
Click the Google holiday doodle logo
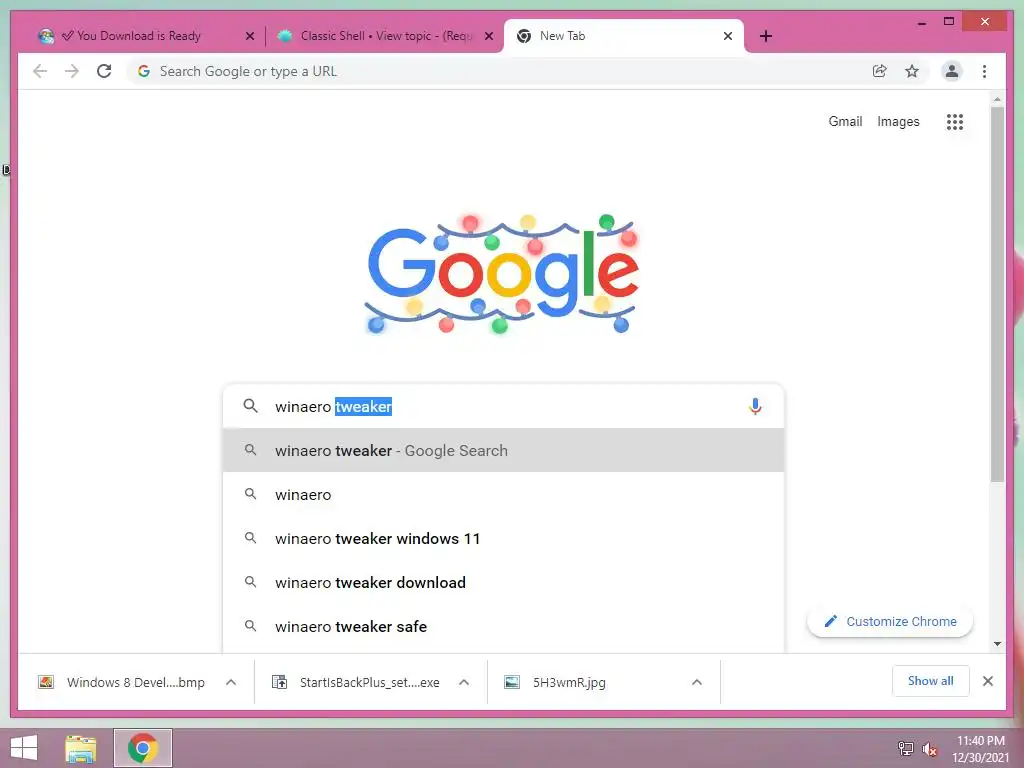502,273
